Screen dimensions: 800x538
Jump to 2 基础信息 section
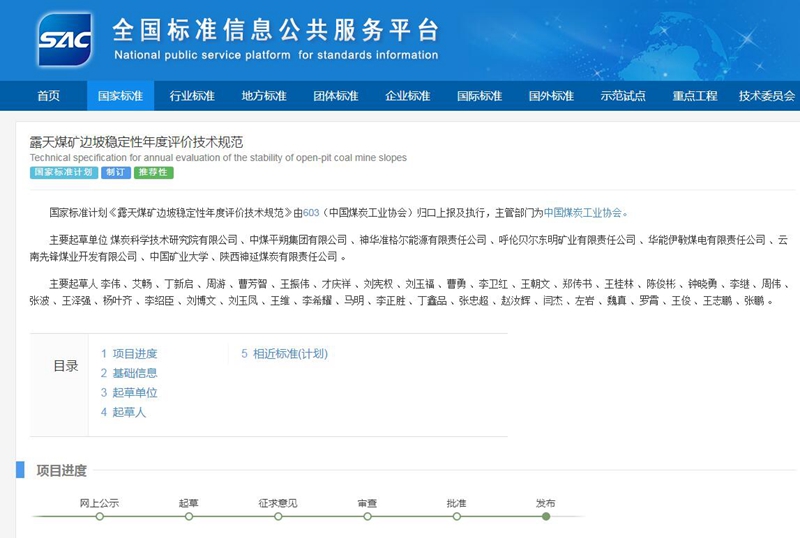point(129,373)
